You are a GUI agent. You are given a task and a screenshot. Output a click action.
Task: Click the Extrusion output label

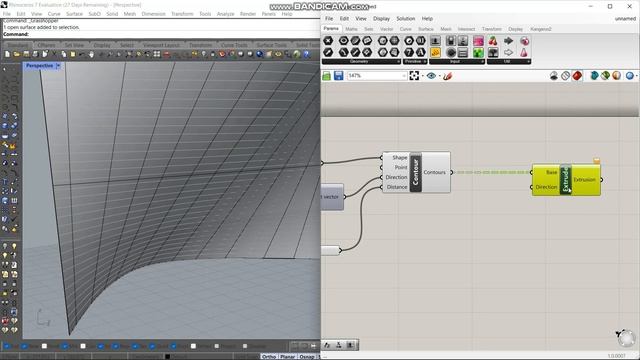click(584, 180)
